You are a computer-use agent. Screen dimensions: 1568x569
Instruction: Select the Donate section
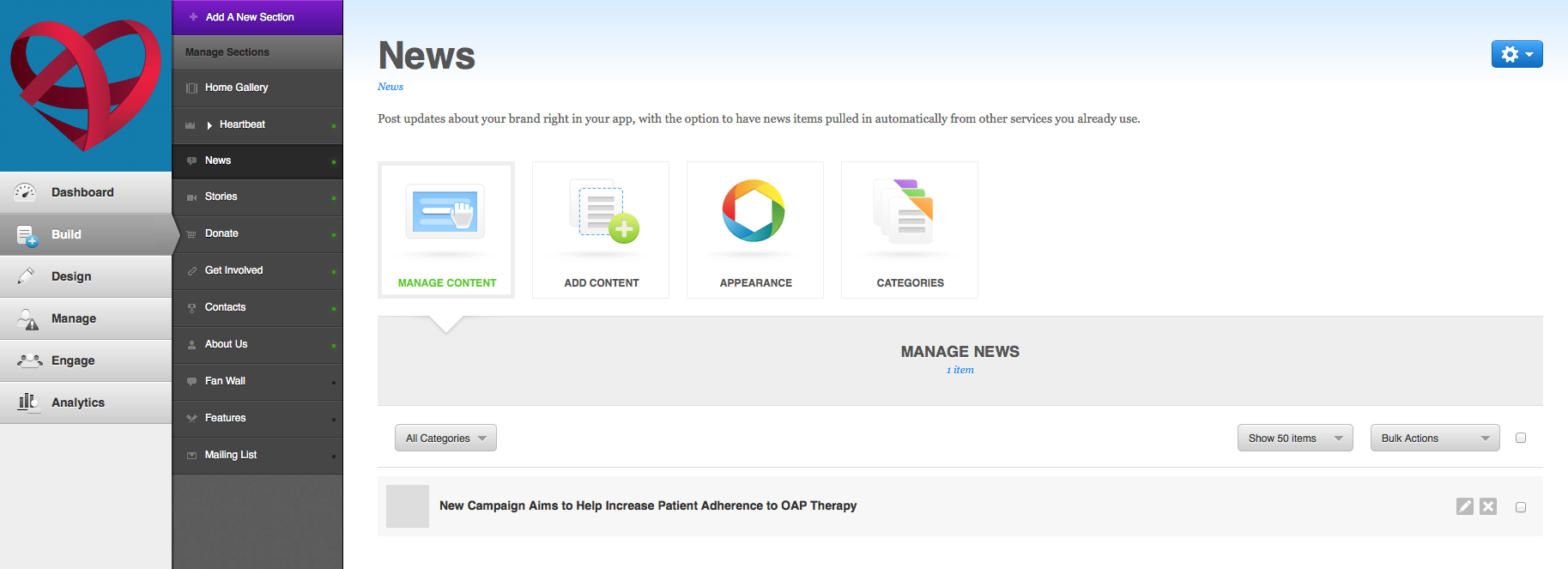[x=257, y=234]
